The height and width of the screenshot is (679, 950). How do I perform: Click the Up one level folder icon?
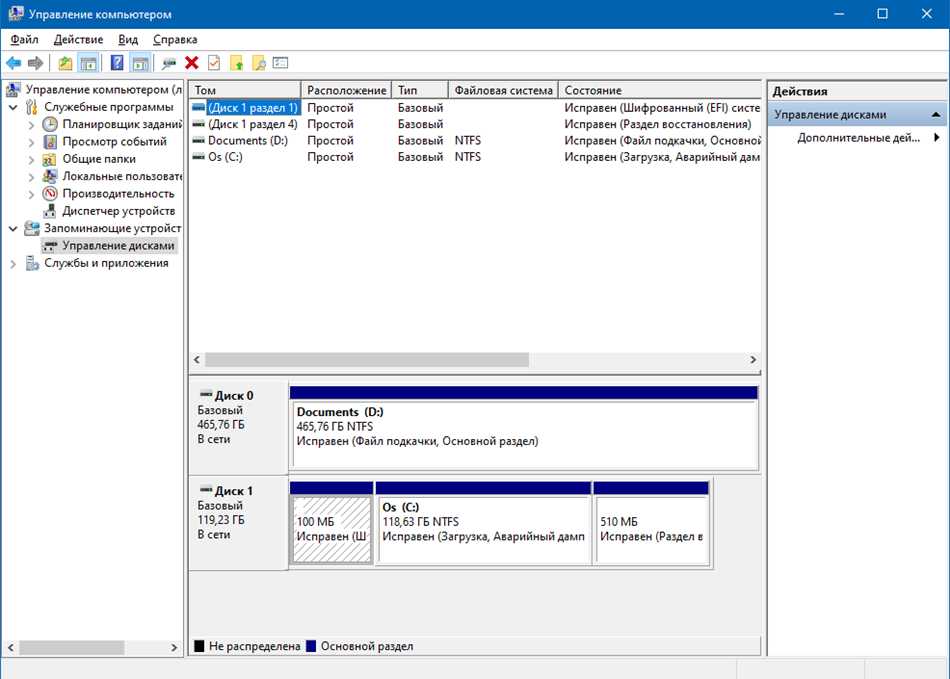(65, 63)
